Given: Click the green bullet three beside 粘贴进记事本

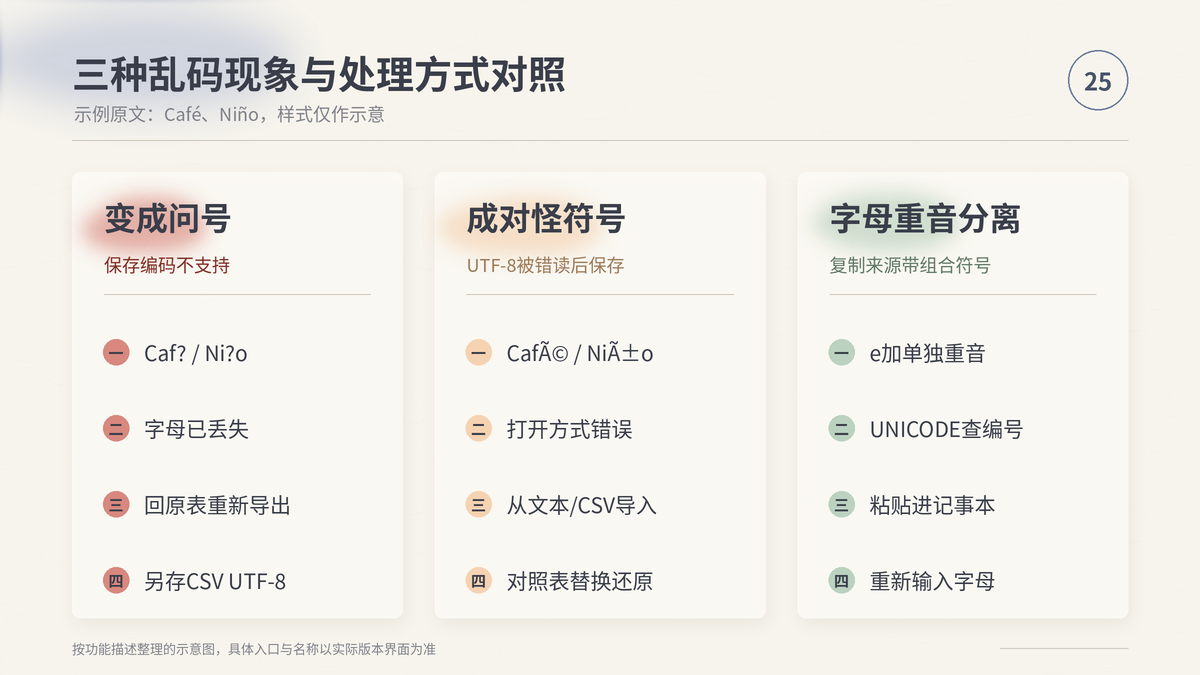Looking at the screenshot, I should 842,505.
